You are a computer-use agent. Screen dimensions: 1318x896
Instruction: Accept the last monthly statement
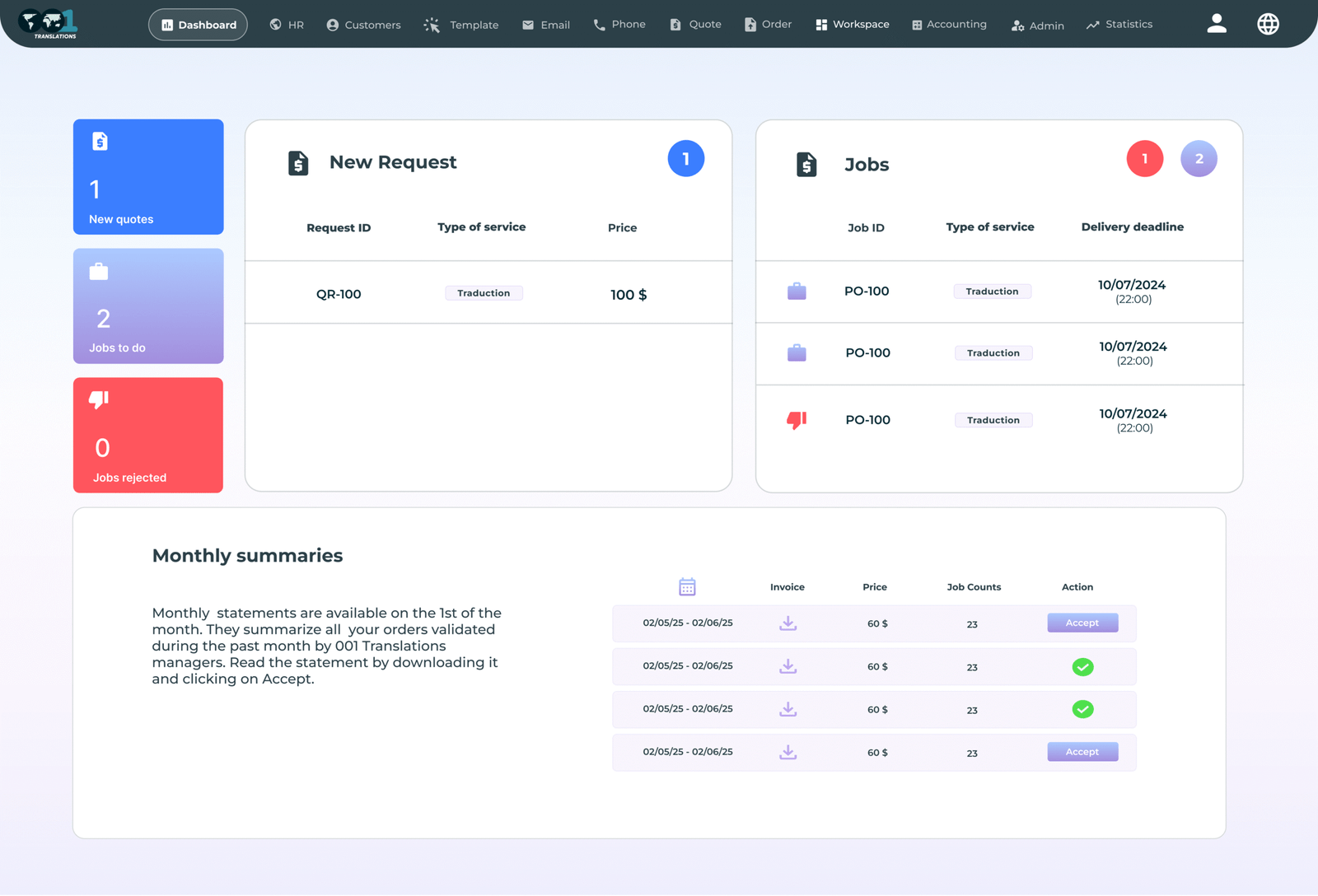1082,752
